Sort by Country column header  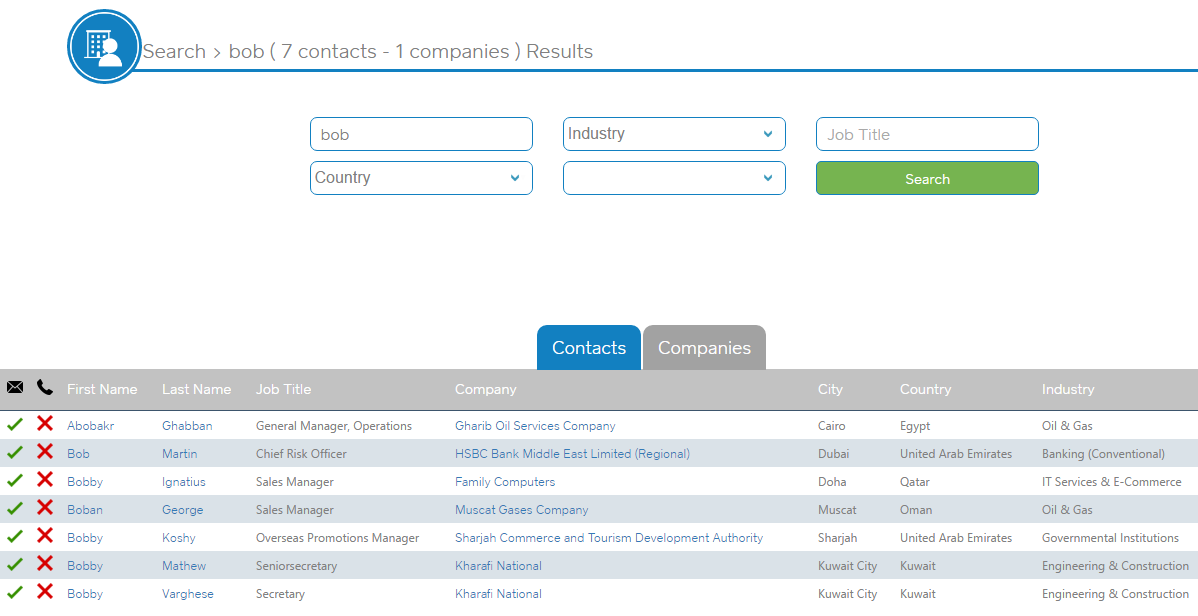925,389
